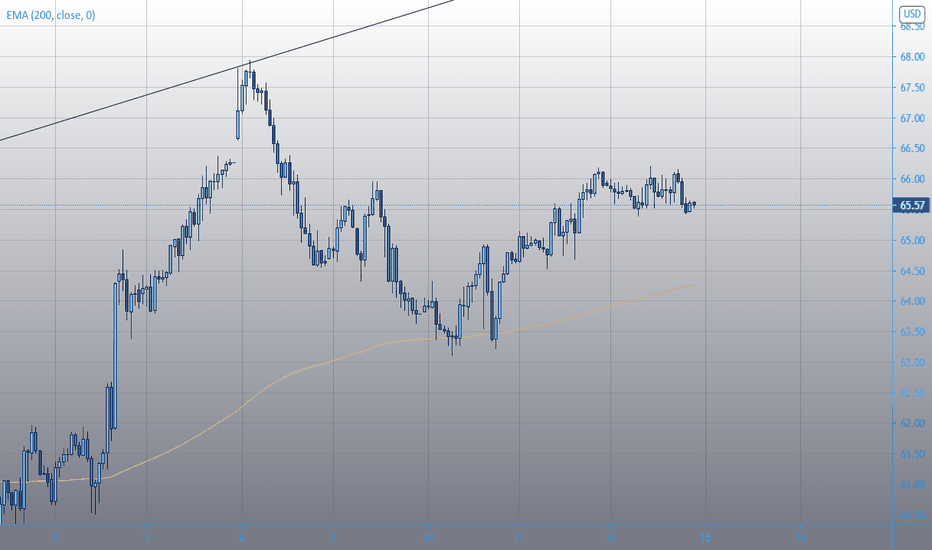The image size is (932, 550).
Task: Click the 64.00 price axis label
Action: point(912,301)
